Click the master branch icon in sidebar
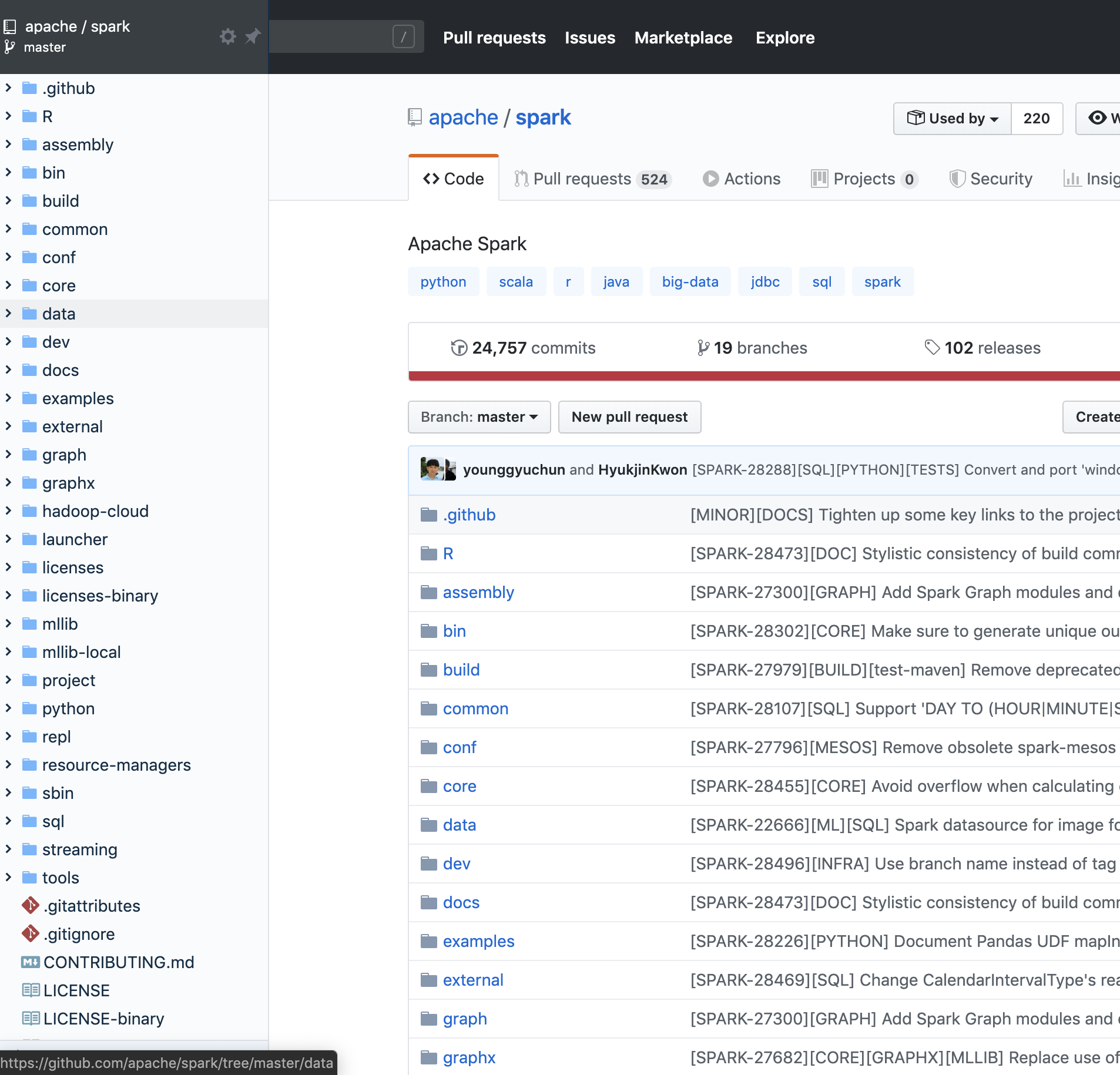The image size is (1120, 1075). [10, 47]
